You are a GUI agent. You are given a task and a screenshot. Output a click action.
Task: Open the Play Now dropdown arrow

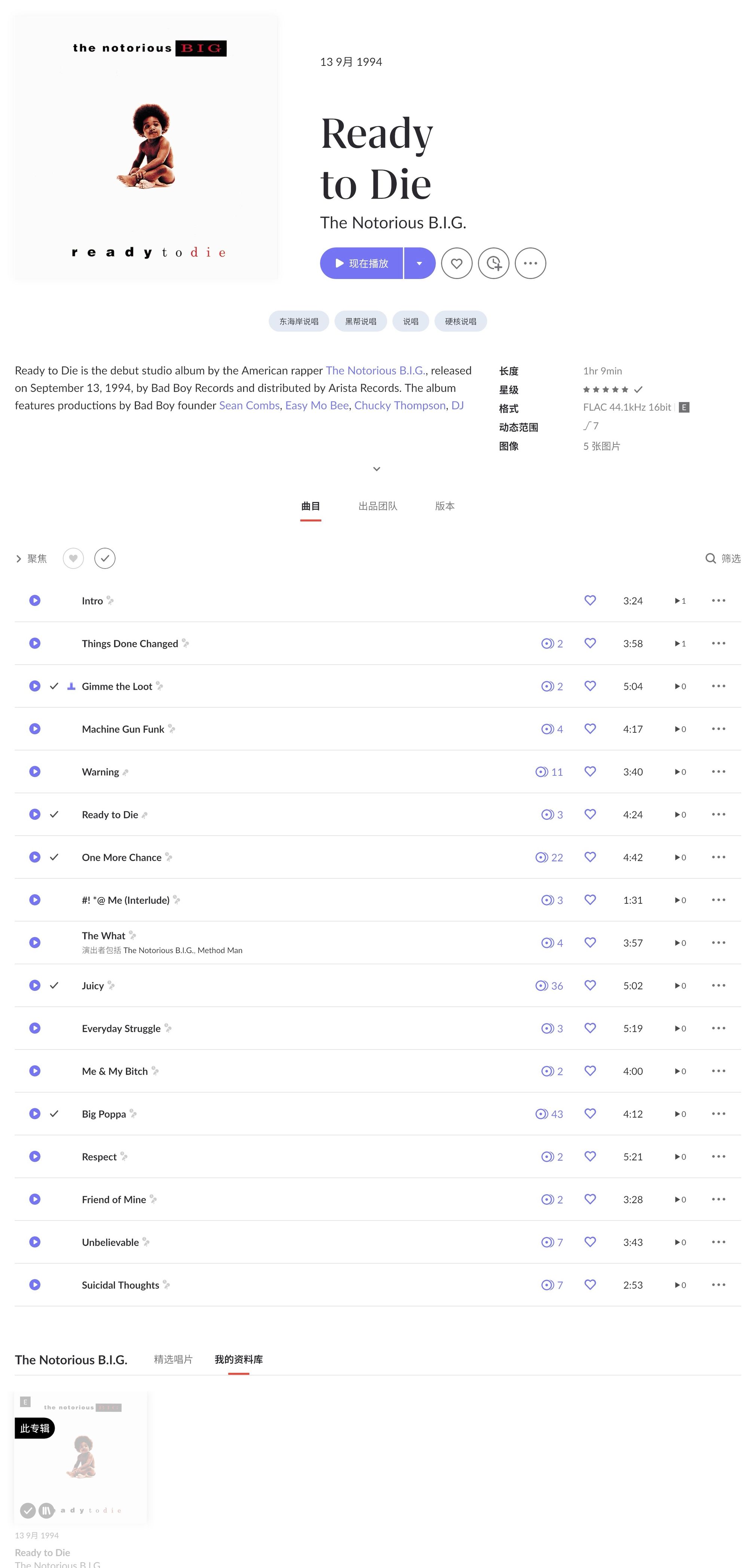coord(419,263)
